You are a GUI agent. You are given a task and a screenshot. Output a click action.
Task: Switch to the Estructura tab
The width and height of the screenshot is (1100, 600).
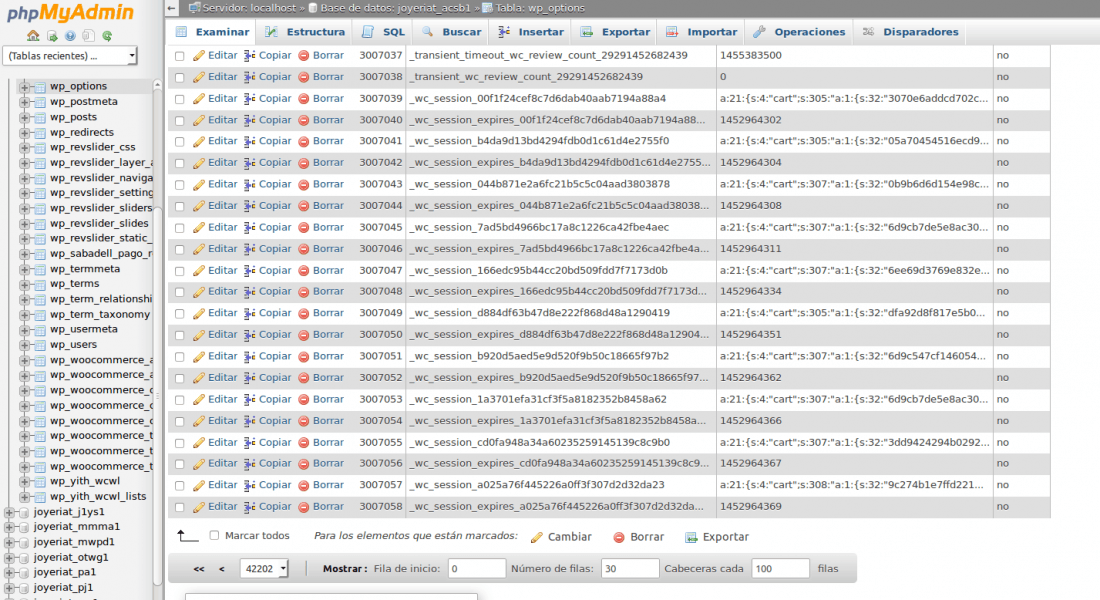(x=305, y=32)
